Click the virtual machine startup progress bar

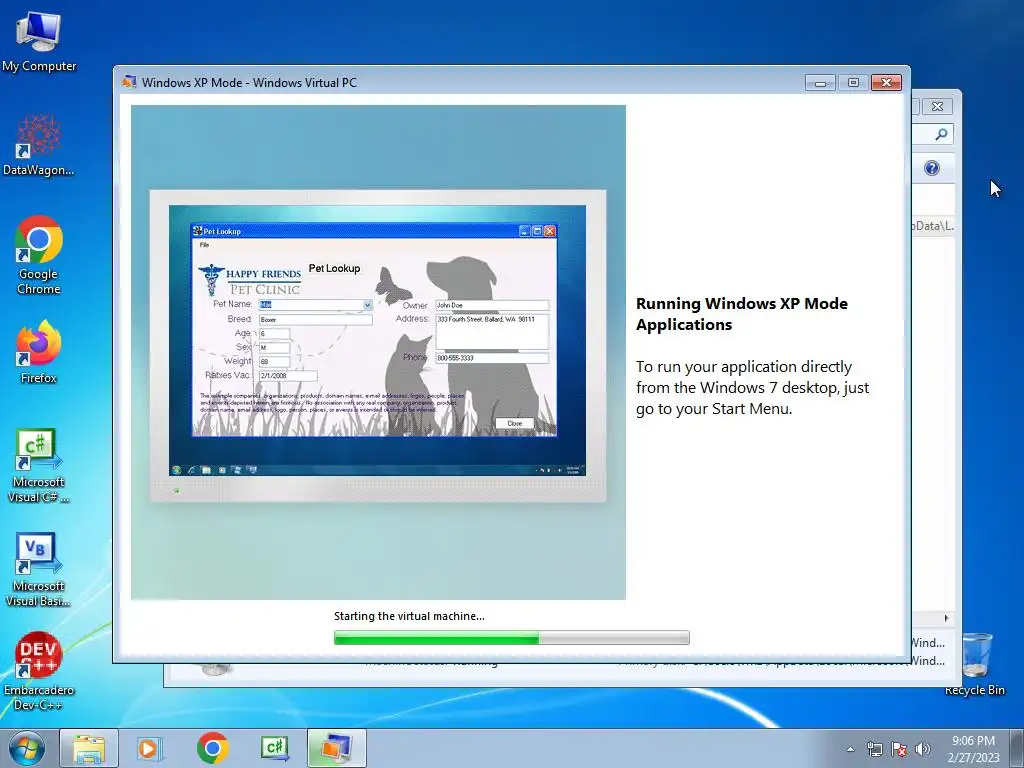pyautogui.click(x=511, y=637)
